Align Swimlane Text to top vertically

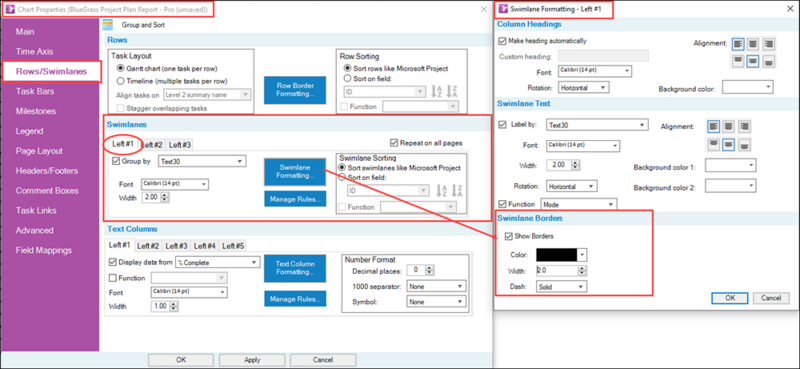714,145
